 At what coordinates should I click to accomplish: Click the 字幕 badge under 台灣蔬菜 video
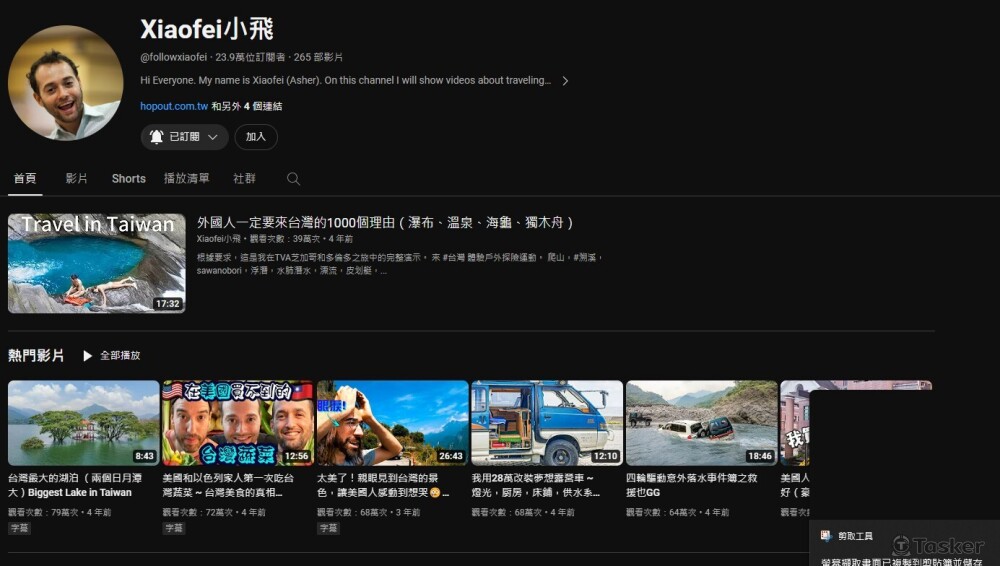click(x=173, y=528)
